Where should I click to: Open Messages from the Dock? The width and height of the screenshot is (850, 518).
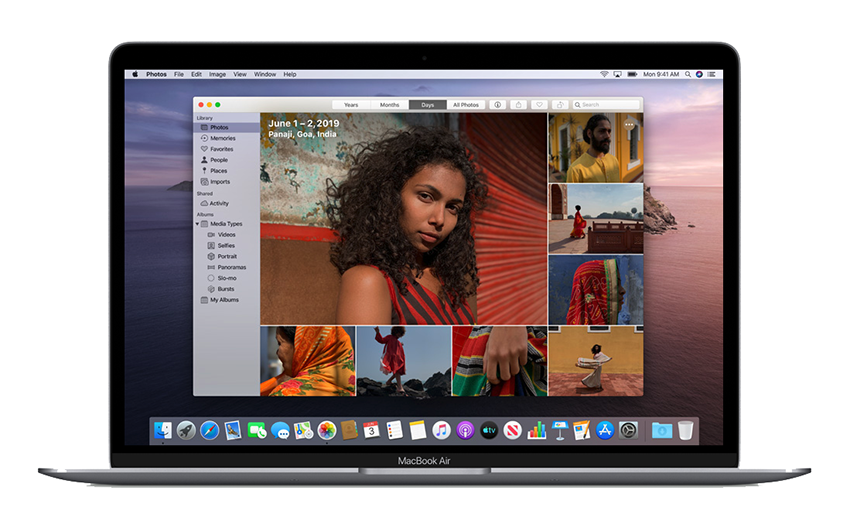280,431
